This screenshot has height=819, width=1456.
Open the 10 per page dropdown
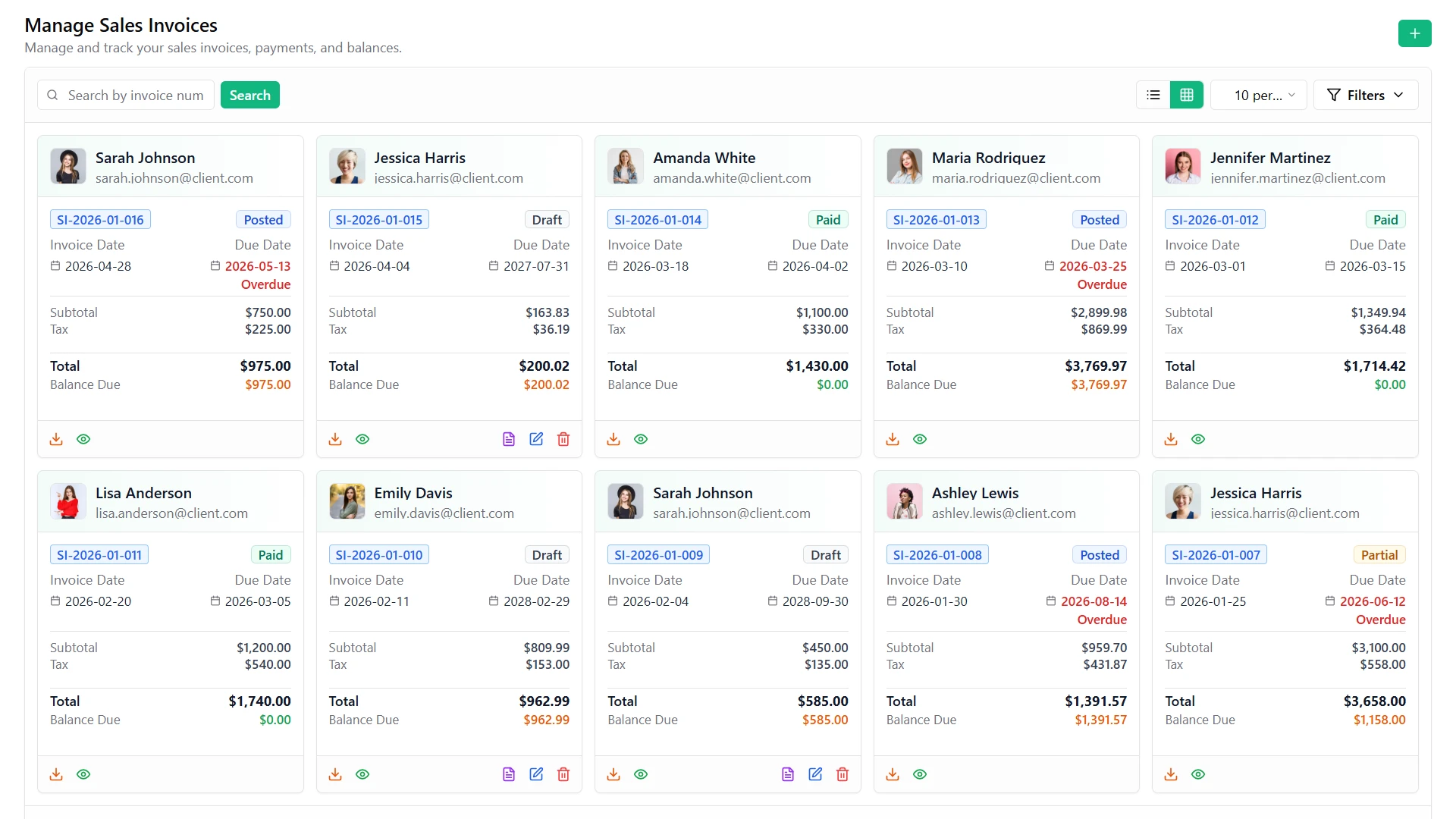click(x=1259, y=95)
